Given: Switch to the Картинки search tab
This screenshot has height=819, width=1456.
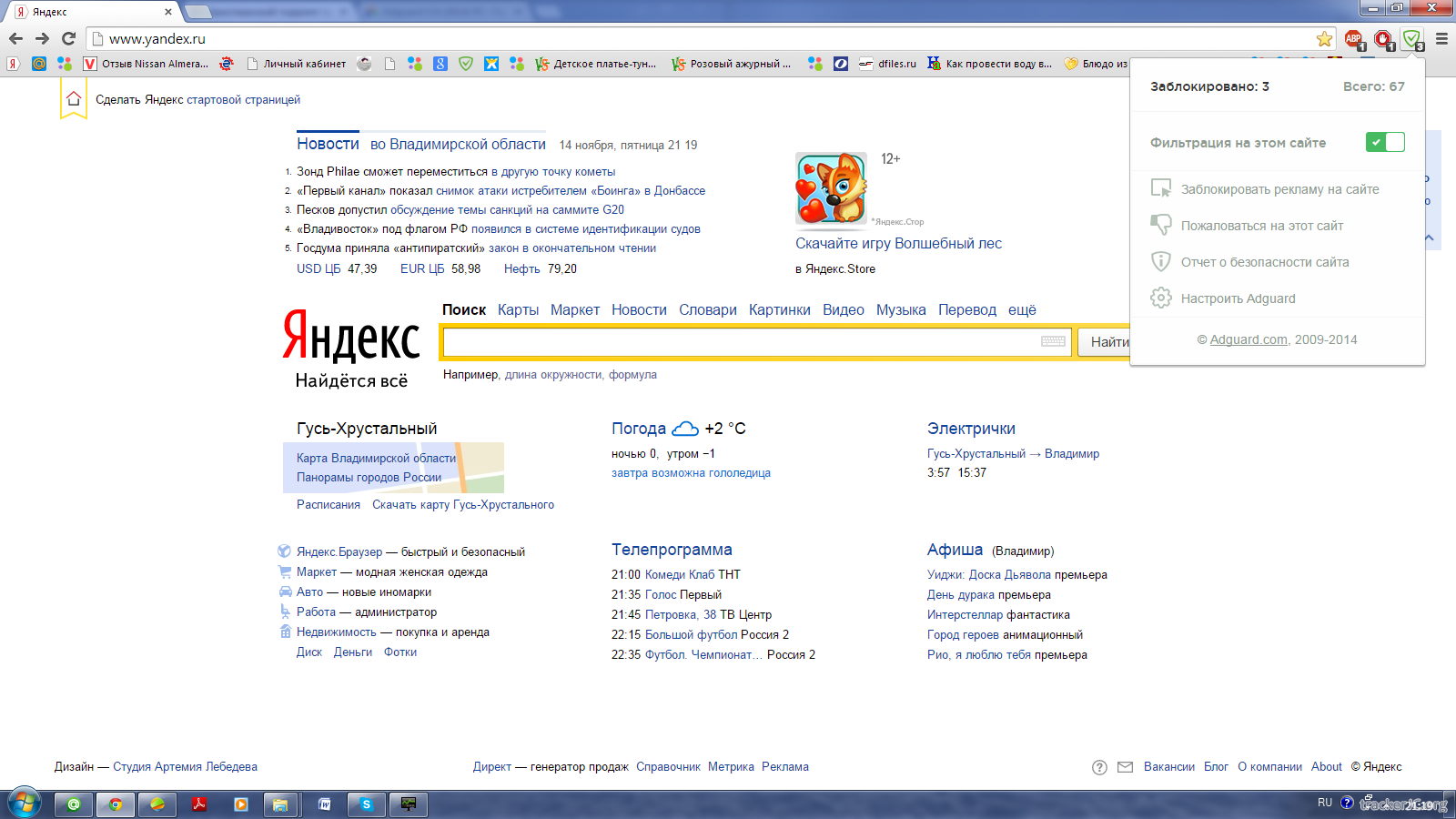Looking at the screenshot, I should [779, 310].
